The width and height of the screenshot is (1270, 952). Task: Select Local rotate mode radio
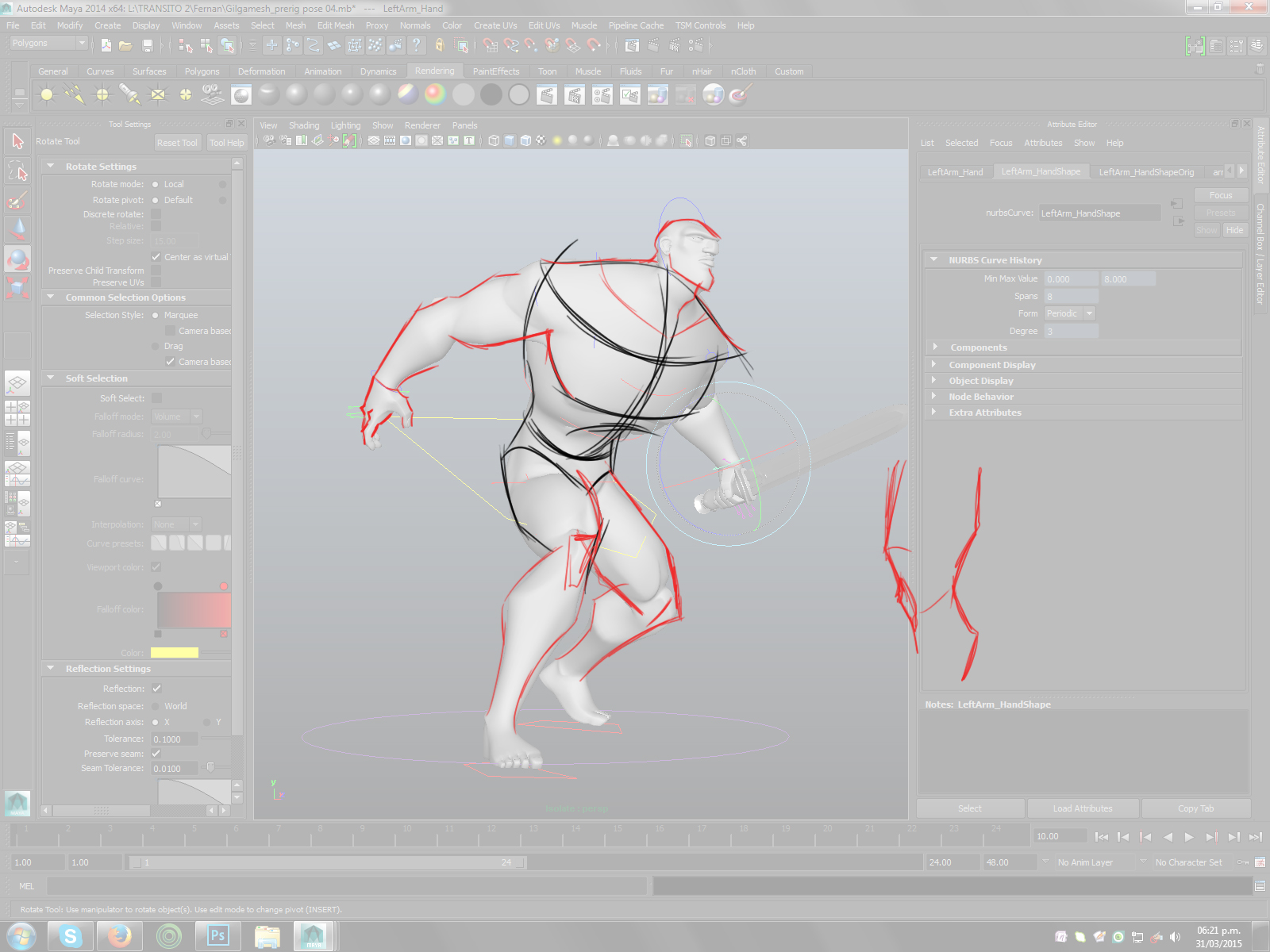(x=156, y=184)
